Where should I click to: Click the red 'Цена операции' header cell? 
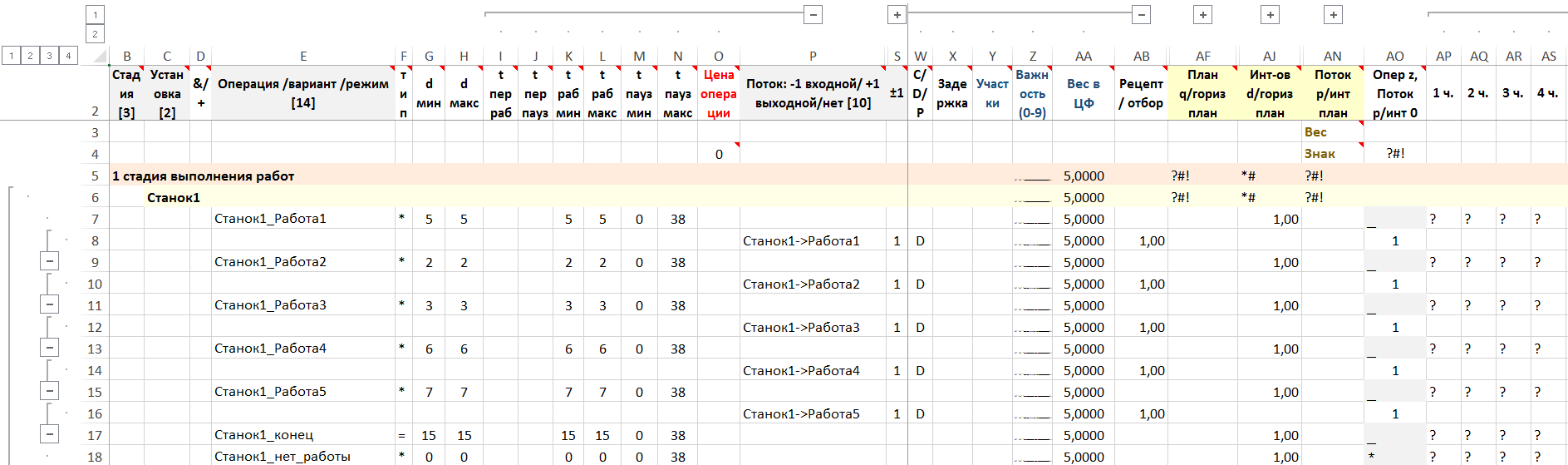[718, 93]
